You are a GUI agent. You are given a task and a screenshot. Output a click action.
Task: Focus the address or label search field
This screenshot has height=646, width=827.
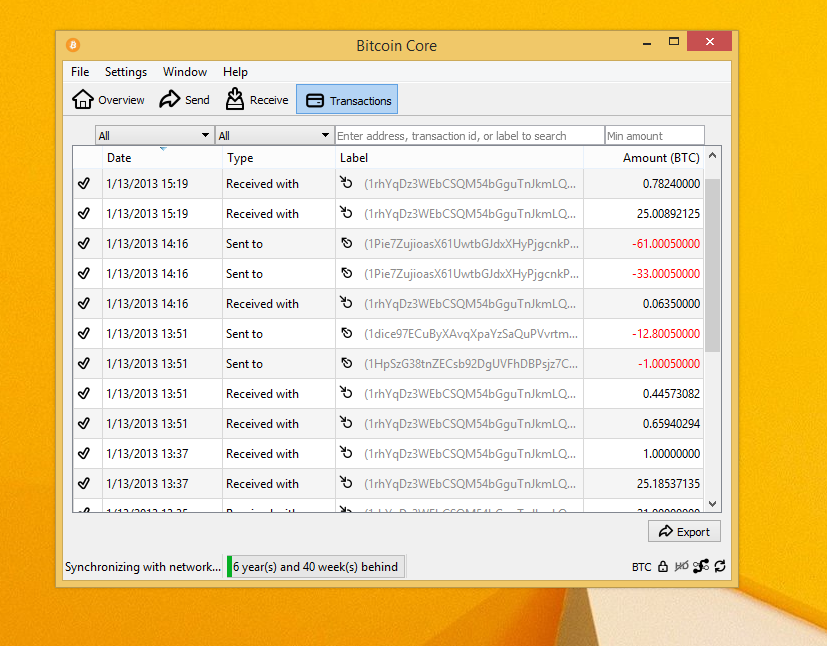pos(469,136)
